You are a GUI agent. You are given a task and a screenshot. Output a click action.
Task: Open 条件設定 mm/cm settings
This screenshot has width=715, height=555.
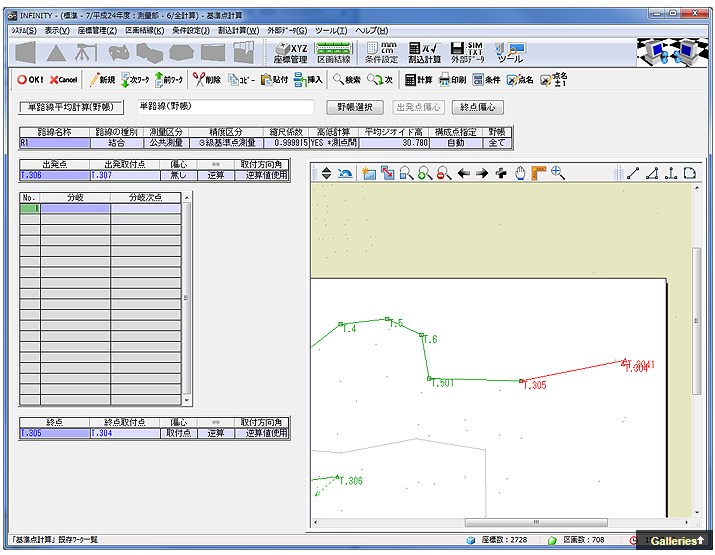(x=381, y=53)
